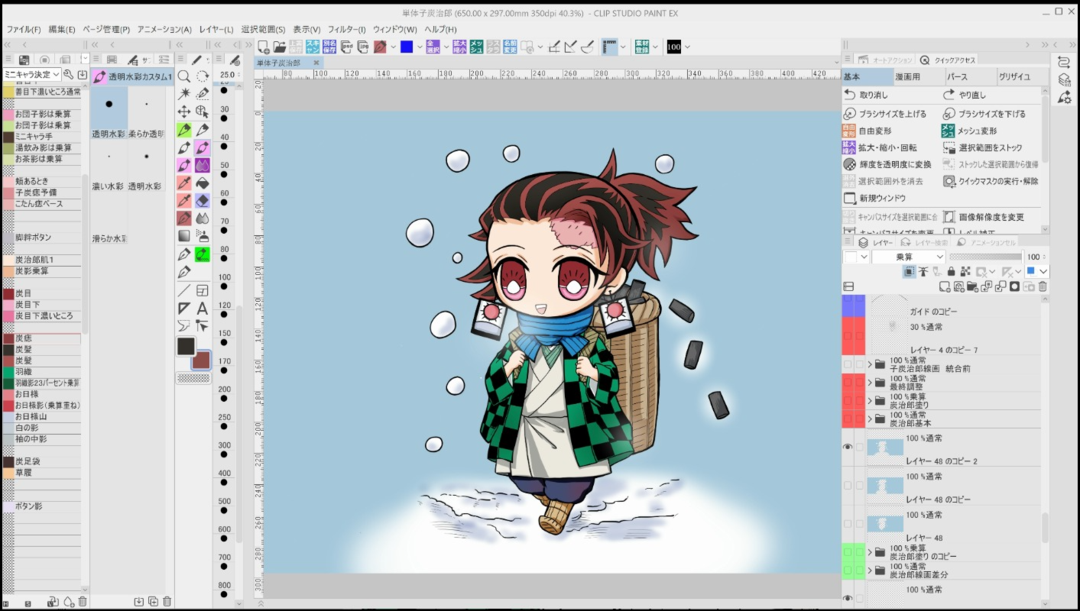Select the 透明水彩 sub tool
This screenshot has height=611, width=1080.
109,113
